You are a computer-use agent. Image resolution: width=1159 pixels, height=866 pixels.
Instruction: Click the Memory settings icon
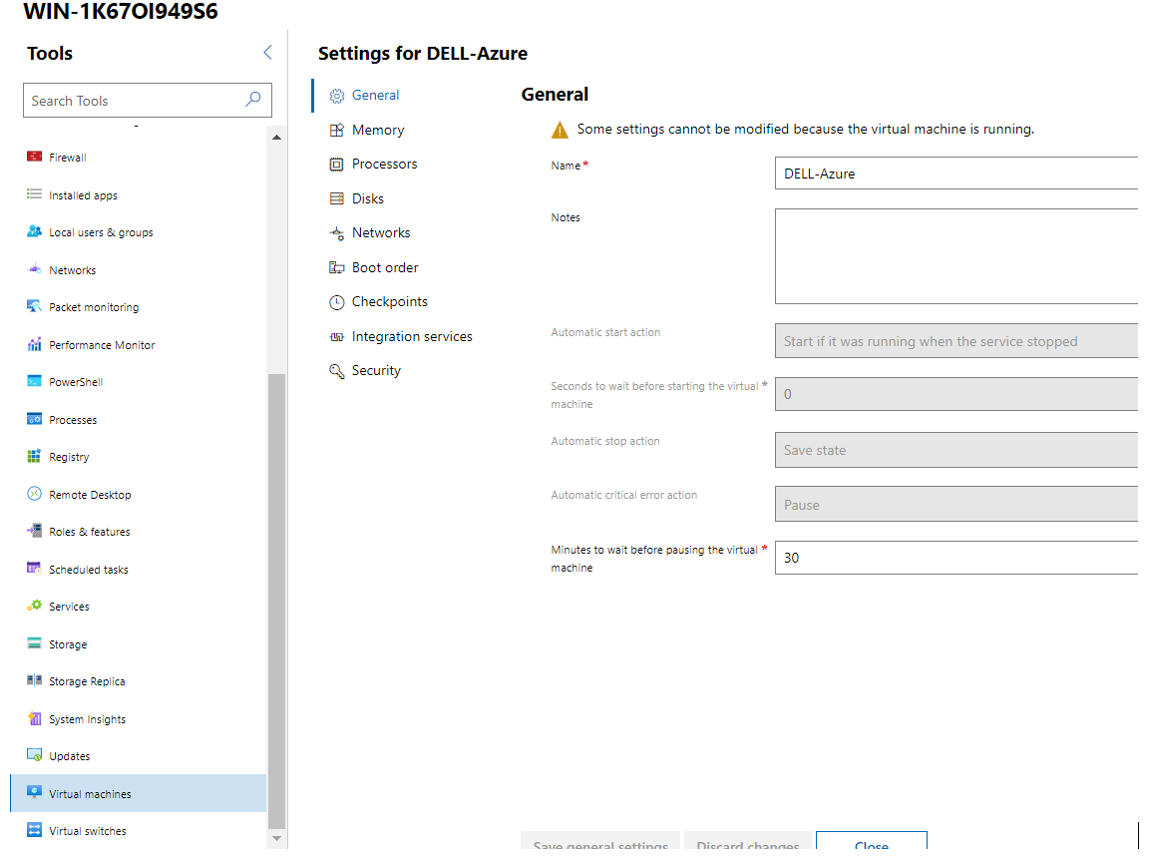[x=336, y=130]
